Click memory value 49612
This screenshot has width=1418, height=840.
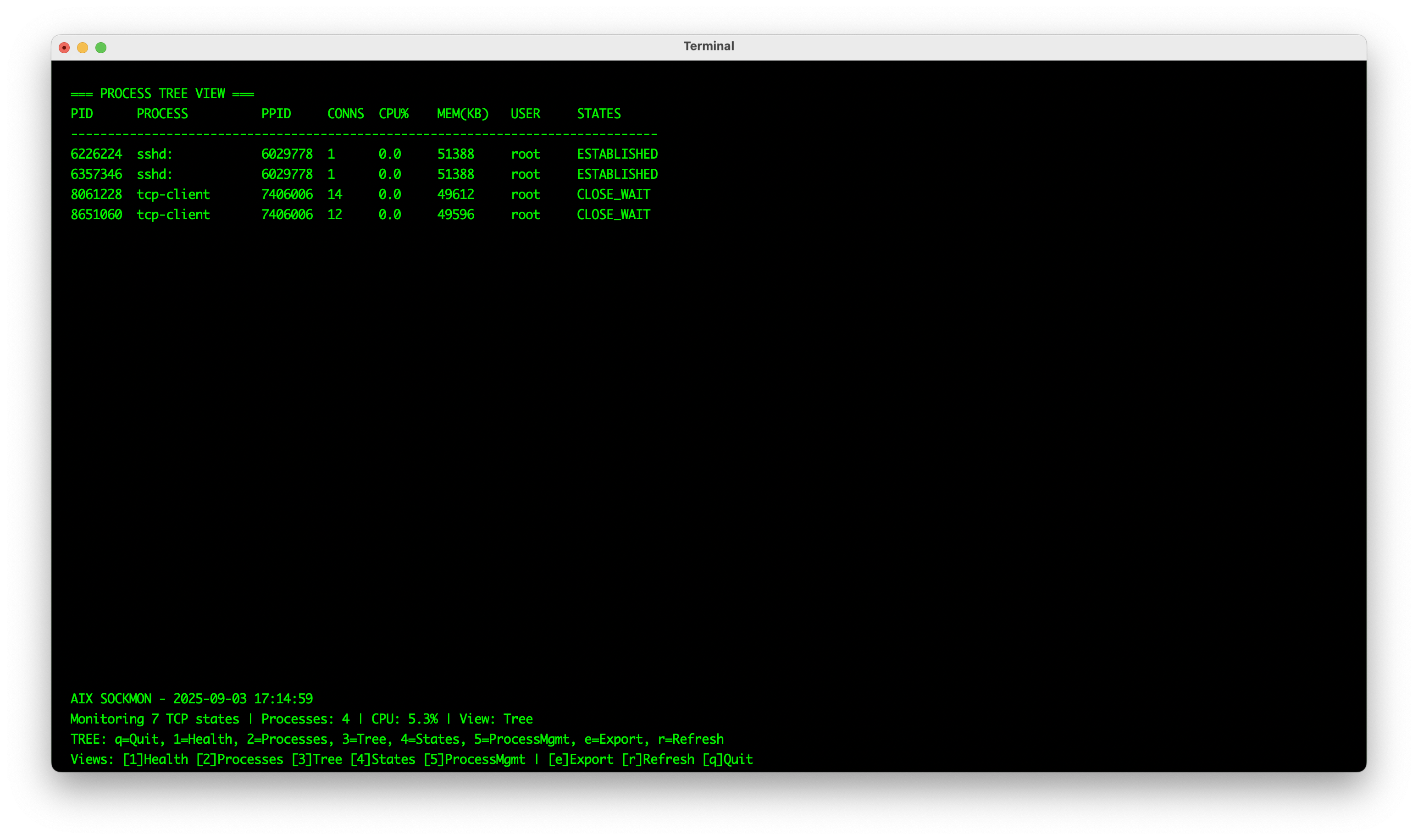point(456,195)
